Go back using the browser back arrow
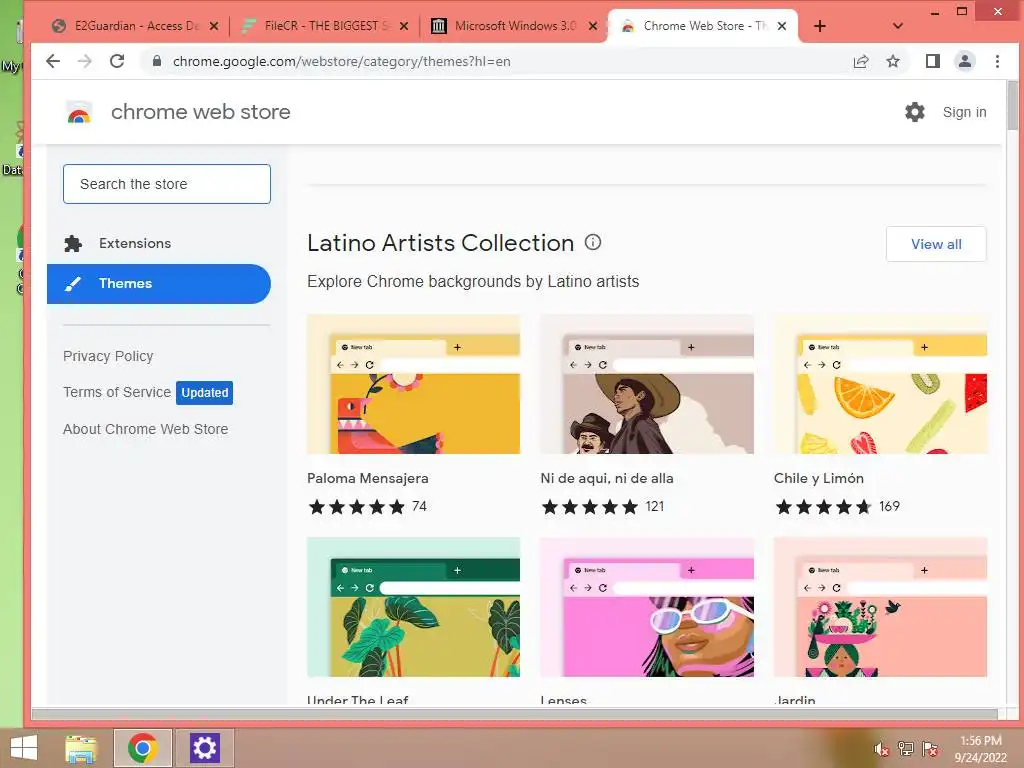Image resolution: width=1024 pixels, height=768 pixels. (53, 61)
